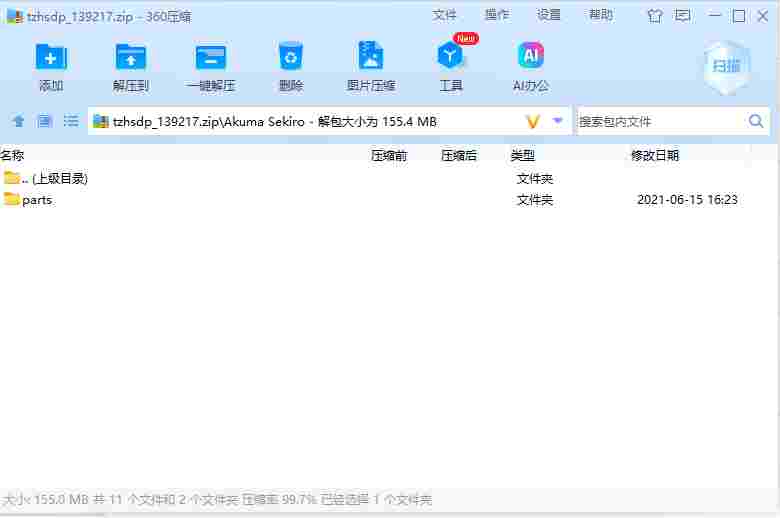
Task: Click the 360压缩 app icon in title bar
Action: [14, 16]
